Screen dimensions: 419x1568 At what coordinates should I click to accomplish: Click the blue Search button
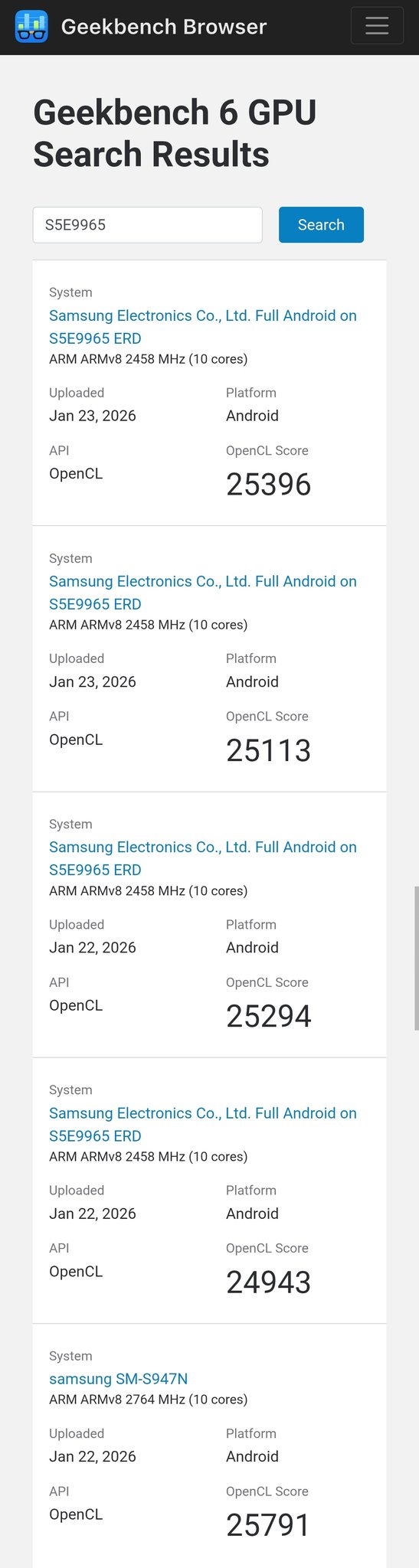click(321, 225)
